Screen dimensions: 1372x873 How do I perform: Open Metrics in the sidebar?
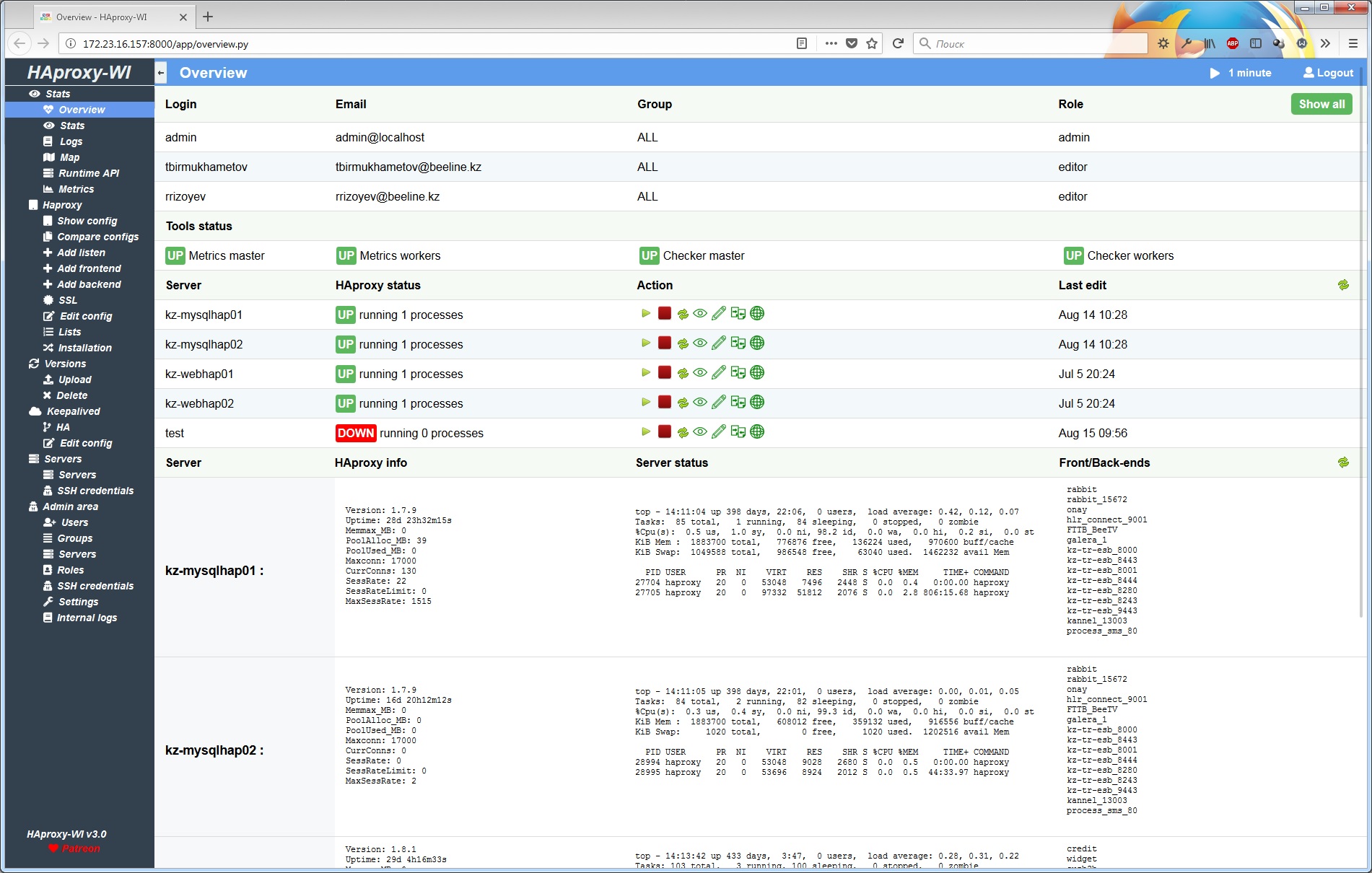pos(69,189)
